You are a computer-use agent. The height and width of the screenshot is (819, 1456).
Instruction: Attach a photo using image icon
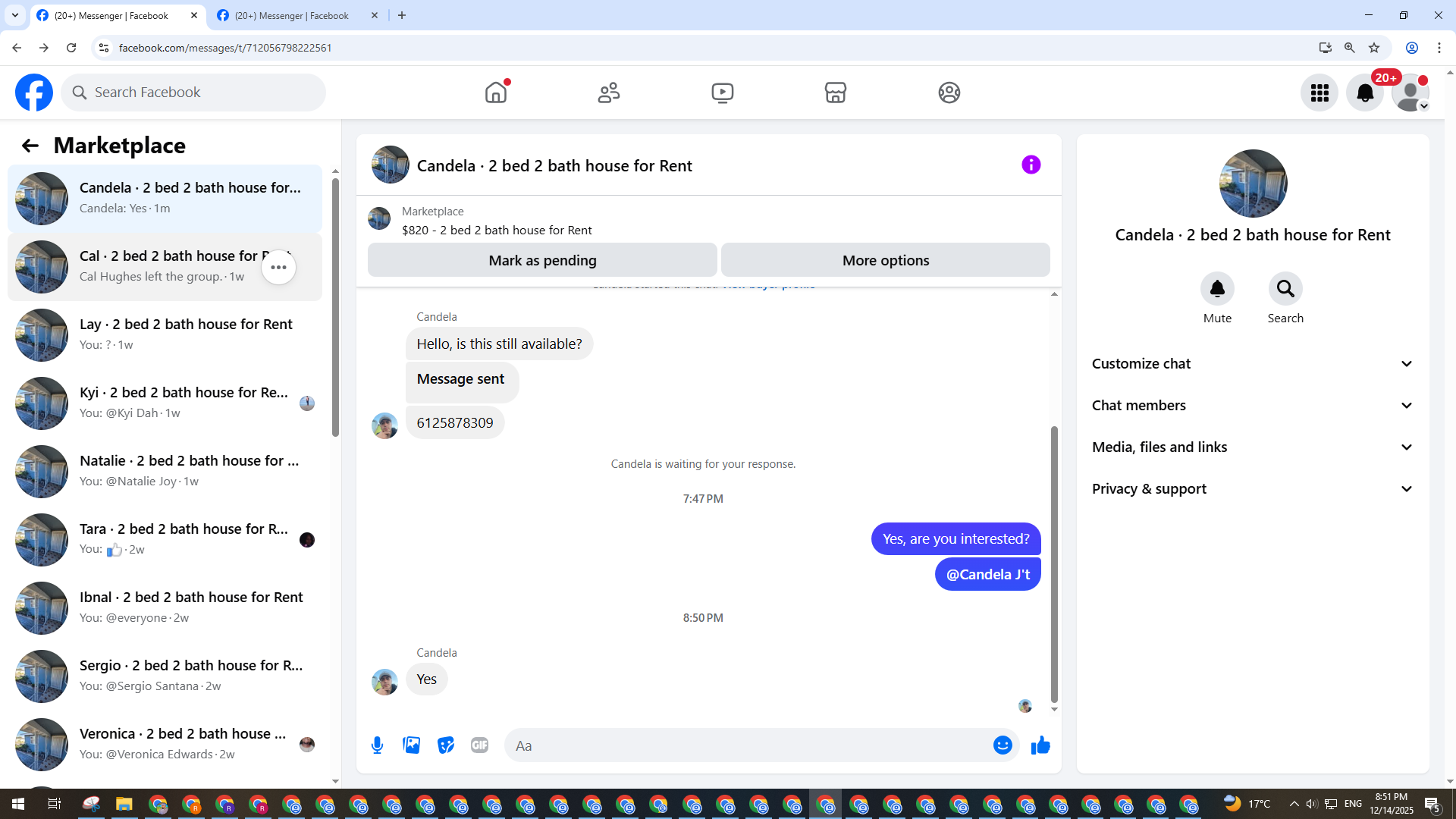click(412, 745)
